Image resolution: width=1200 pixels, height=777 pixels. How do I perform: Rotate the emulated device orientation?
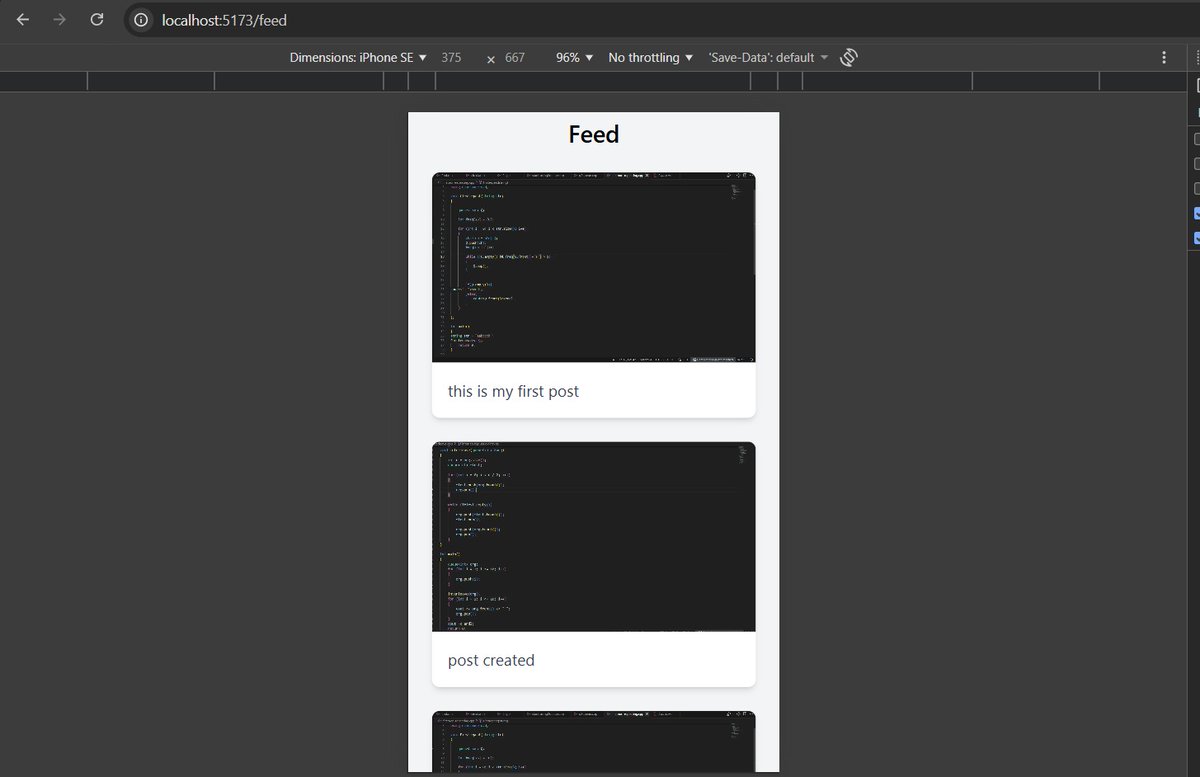point(849,58)
